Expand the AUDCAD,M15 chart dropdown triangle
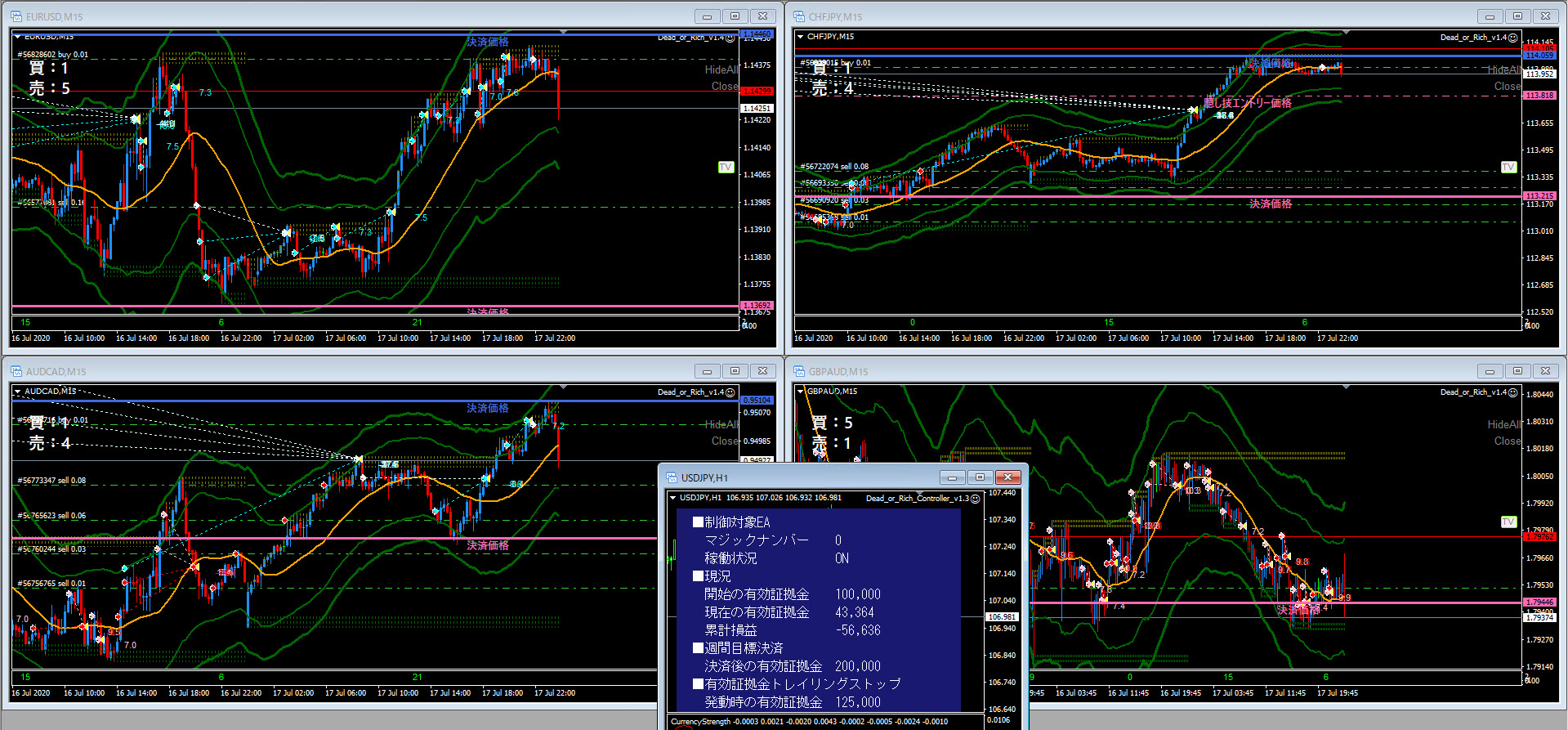The image size is (1568, 730). [x=17, y=392]
